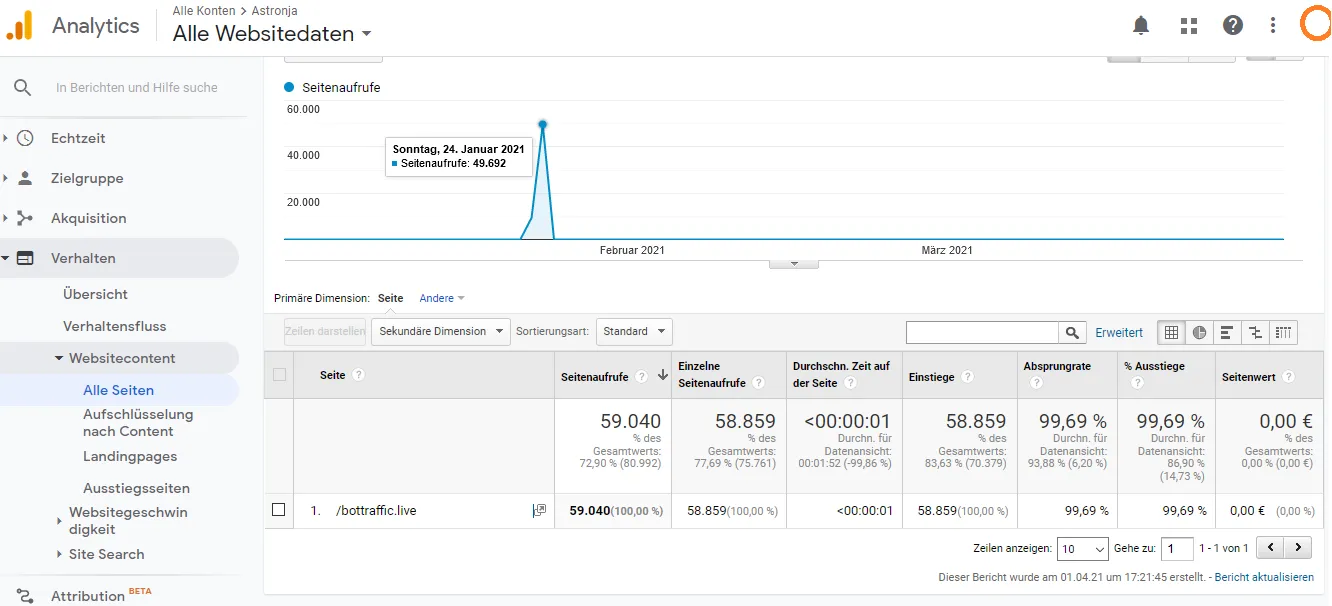Click the search magnifier button beside table filter
The width and height of the screenshot is (1332, 606).
(x=1072, y=332)
